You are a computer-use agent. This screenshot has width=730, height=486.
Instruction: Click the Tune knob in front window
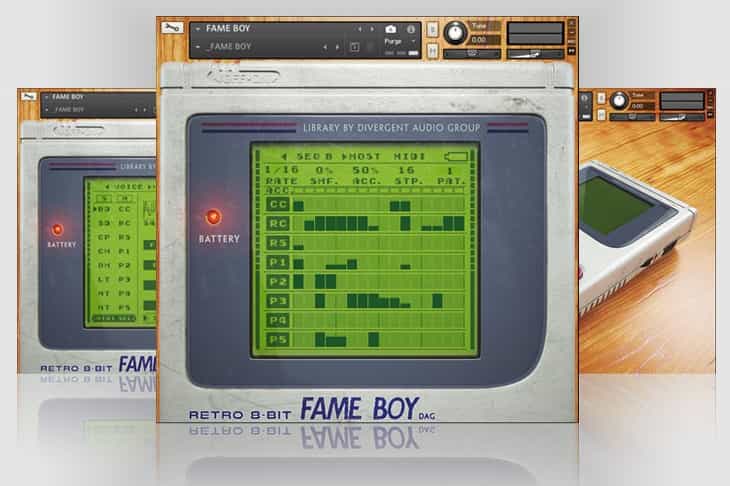[455, 33]
